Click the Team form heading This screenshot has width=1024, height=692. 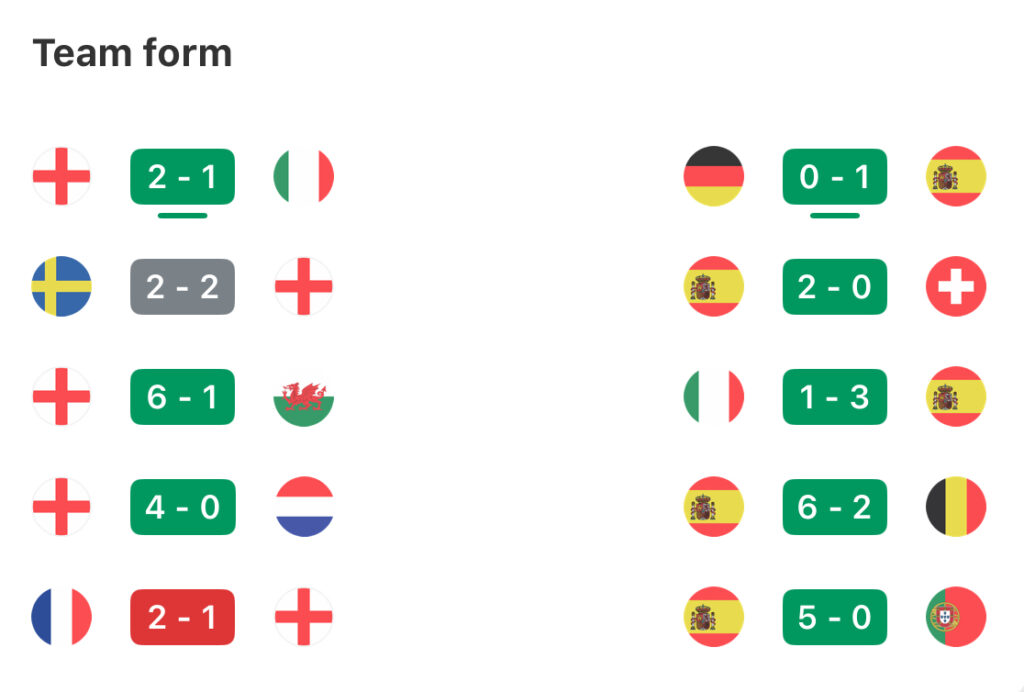pos(133,53)
